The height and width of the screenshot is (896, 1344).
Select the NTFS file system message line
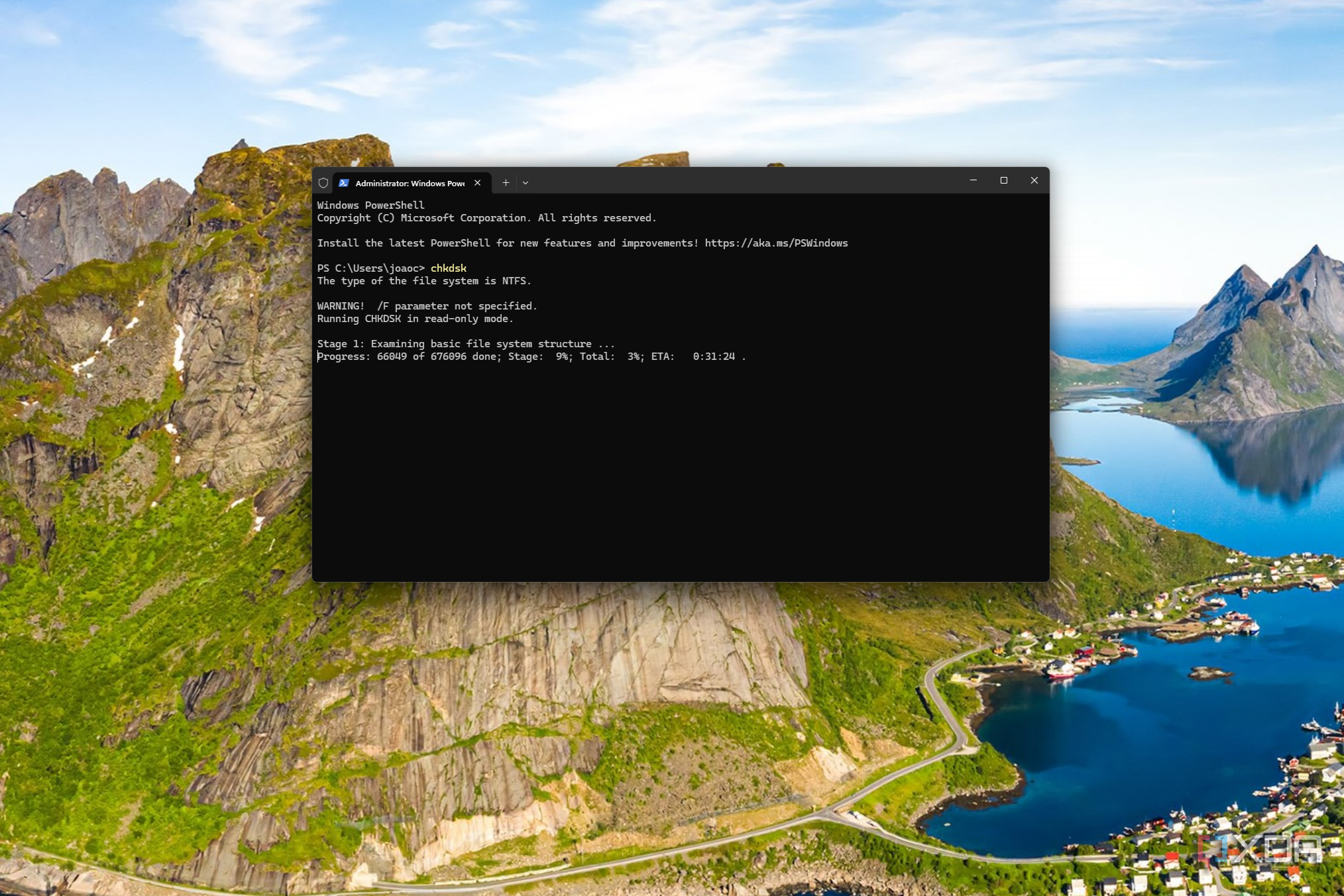(423, 280)
